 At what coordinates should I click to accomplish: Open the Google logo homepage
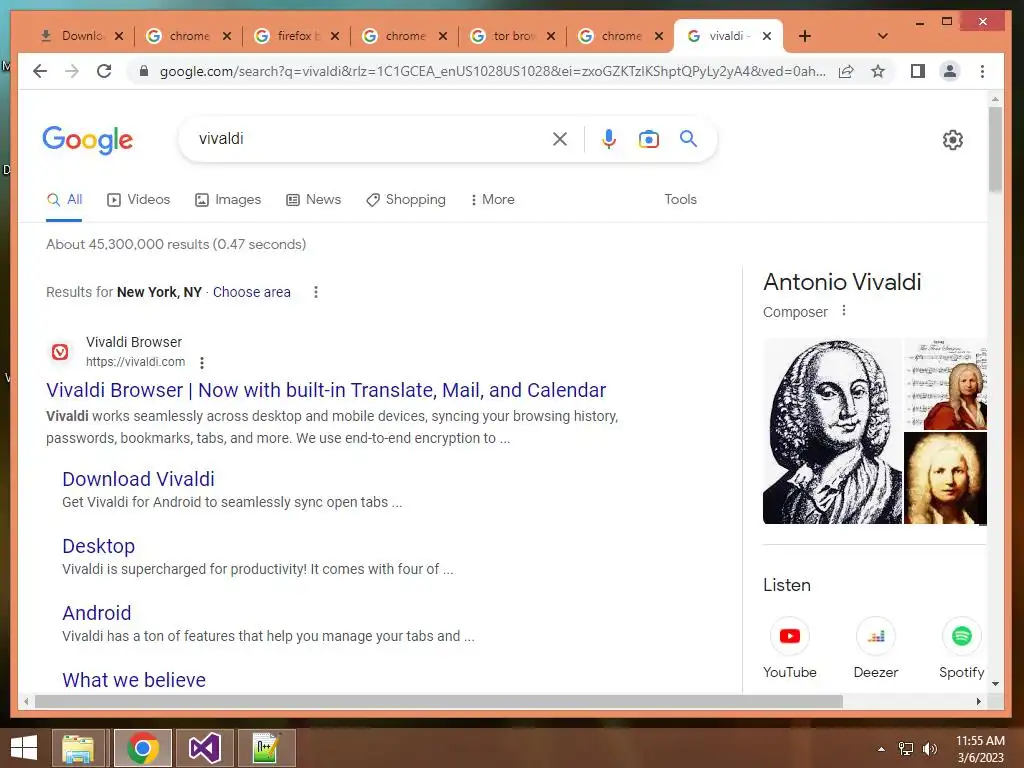coord(88,140)
